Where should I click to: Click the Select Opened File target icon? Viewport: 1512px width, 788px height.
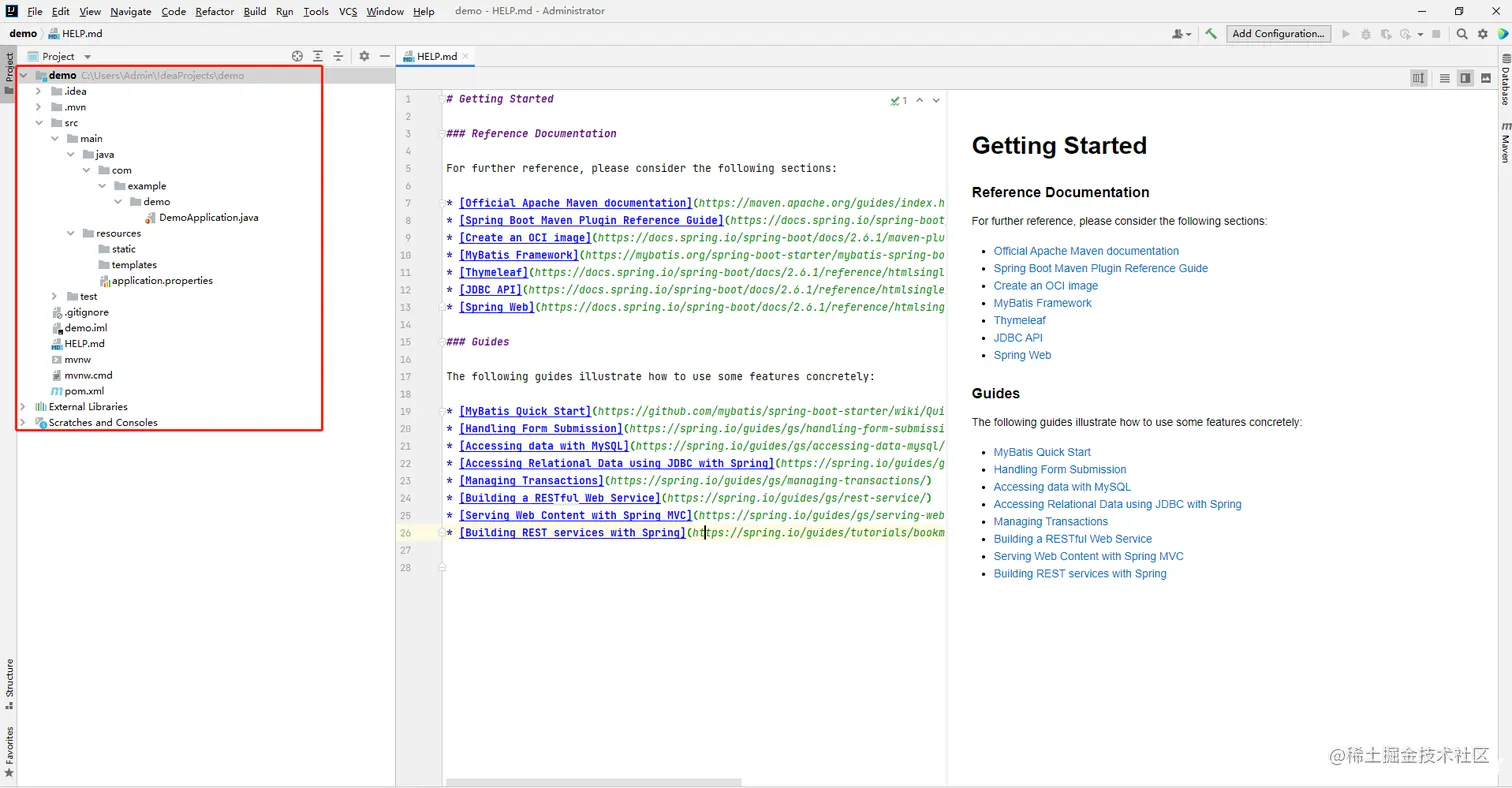tap(297, 56)
